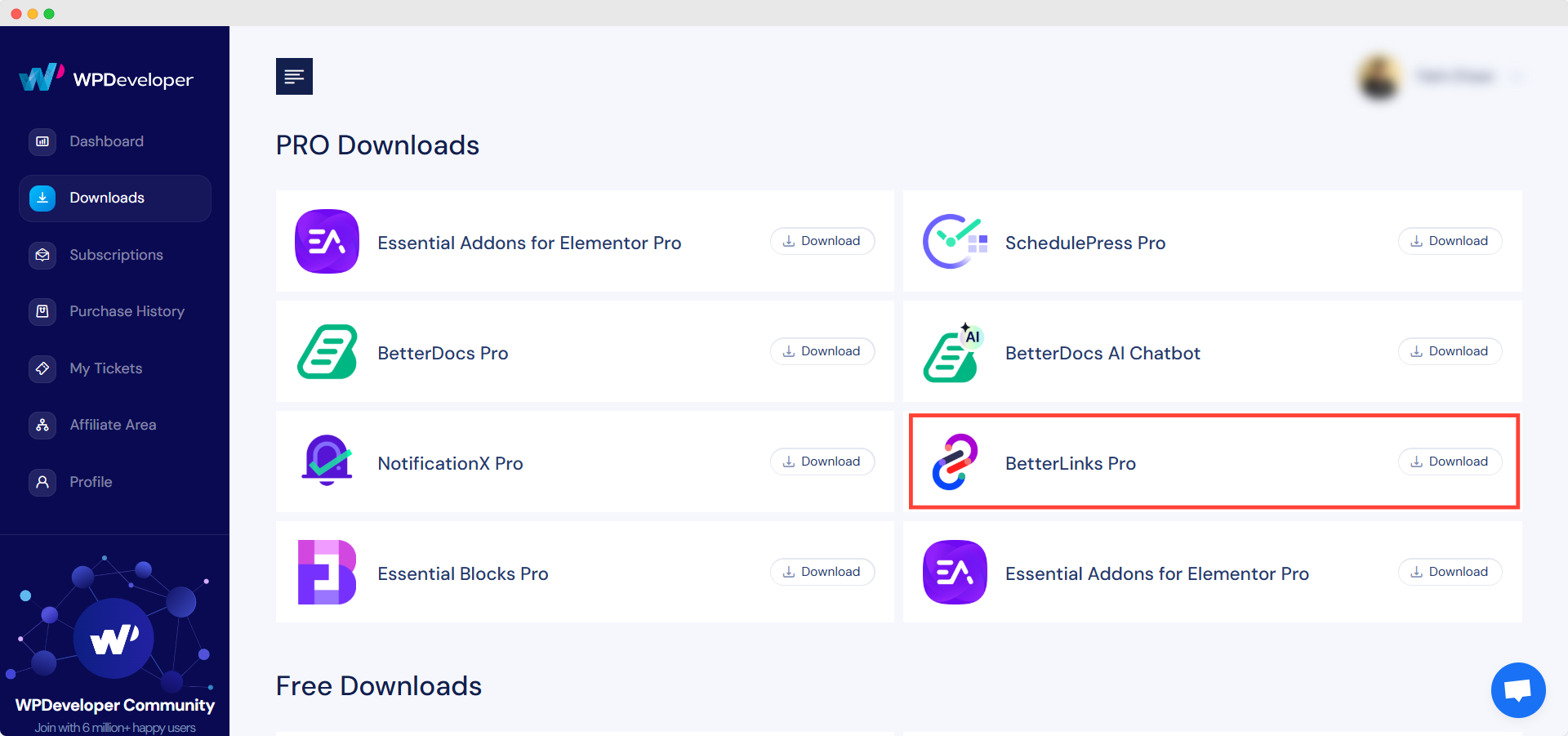The image size is (1568, 736).
Task: Click the WPDeveloper logo
Action: click(x=106, y=77)
